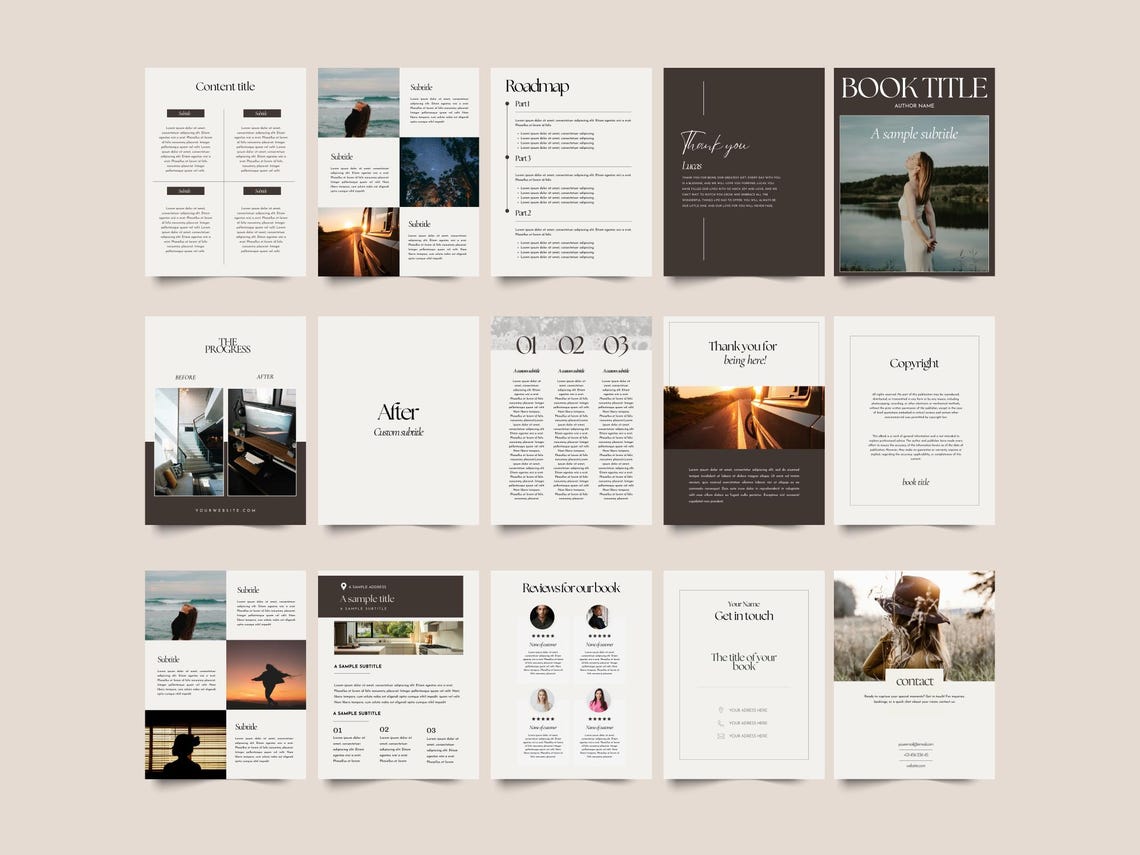
Task: Open the Content title page thumbnail
Action: click(225, 172)
